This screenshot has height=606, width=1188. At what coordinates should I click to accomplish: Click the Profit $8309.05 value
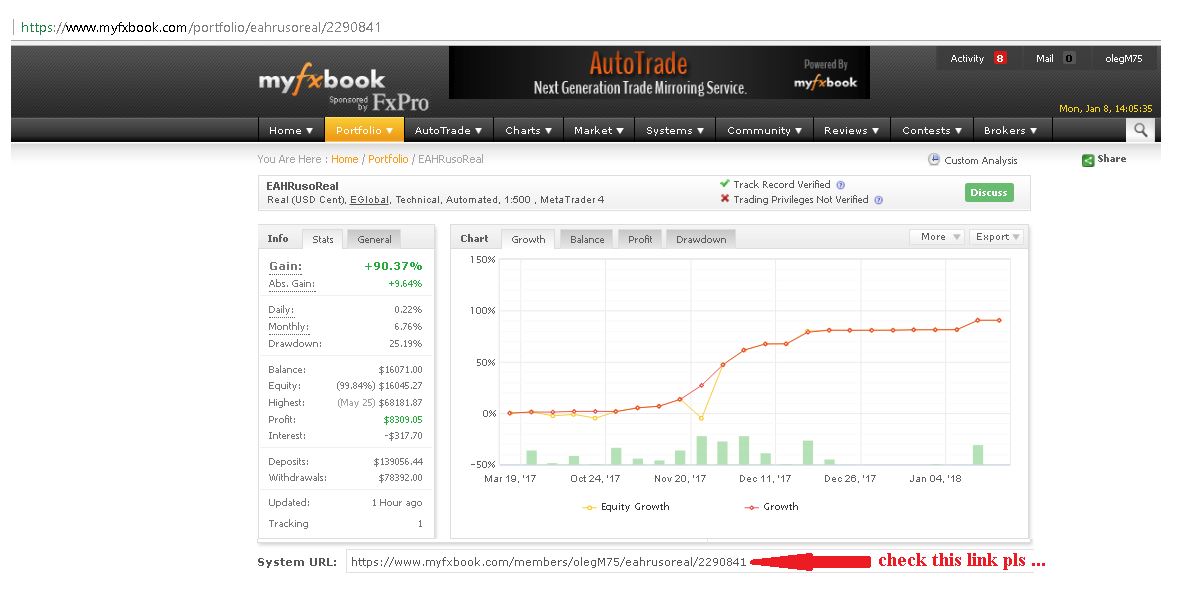(x=403, y=420)
